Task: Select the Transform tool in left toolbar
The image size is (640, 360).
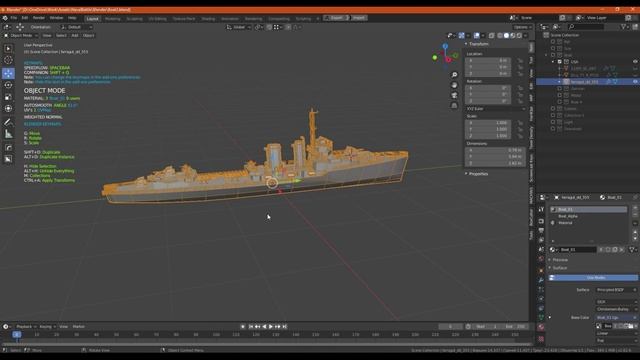Action: (x=8, y=109)
